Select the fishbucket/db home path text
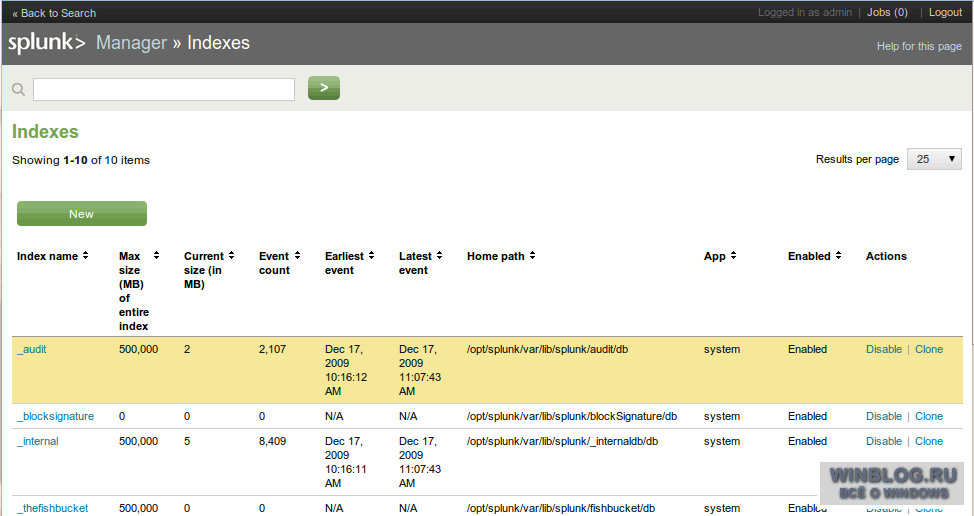Viewport: 974px width, 516px height. 561,508
